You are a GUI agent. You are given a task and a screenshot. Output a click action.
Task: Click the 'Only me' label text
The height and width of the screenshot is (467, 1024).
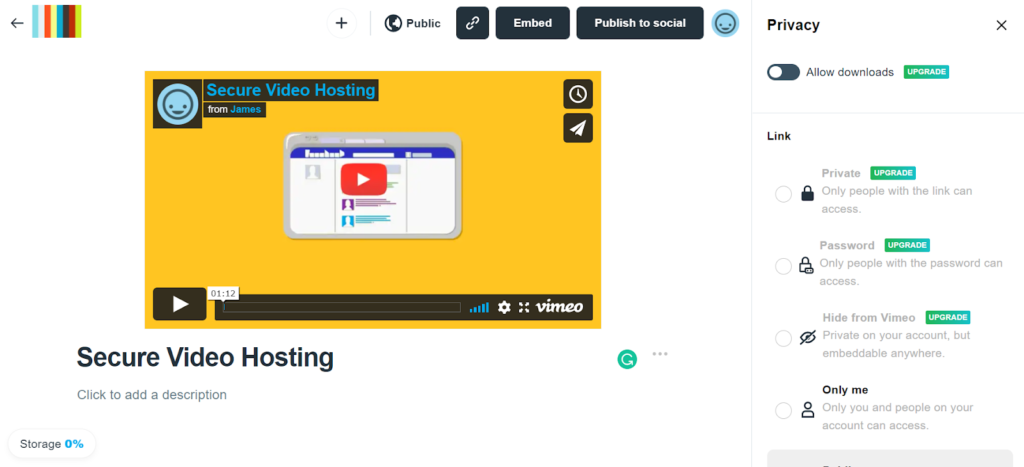point(845,390)
